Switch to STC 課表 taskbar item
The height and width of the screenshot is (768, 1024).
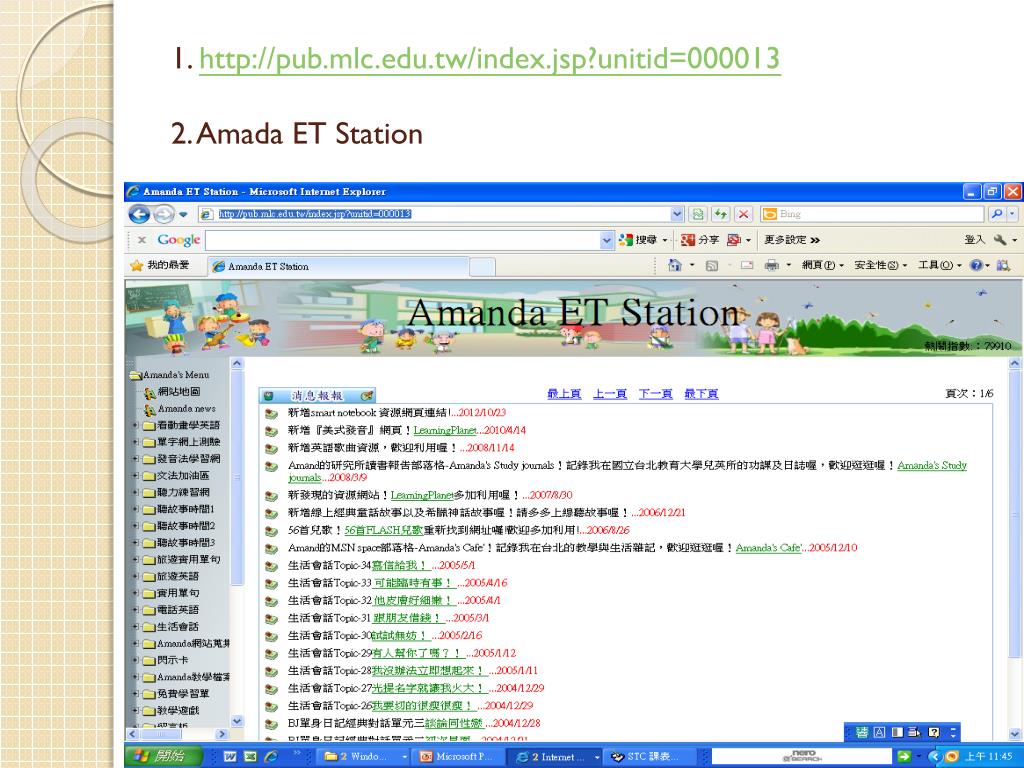(x=649, y=756)
